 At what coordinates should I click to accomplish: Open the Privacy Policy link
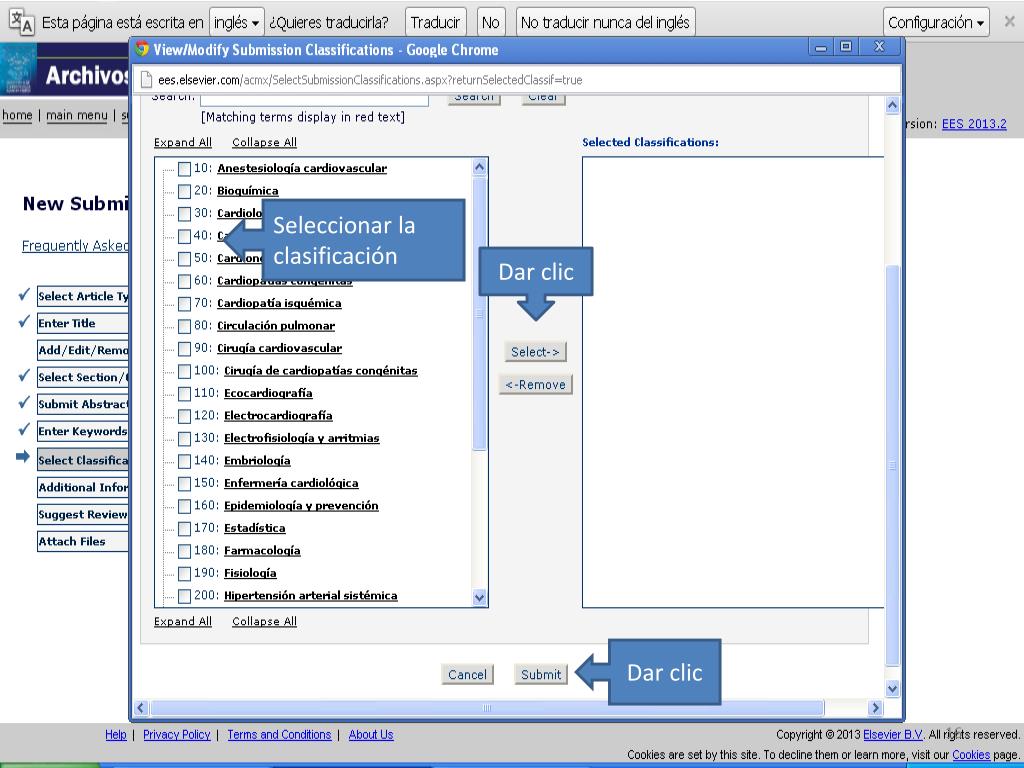click(176, 735)
